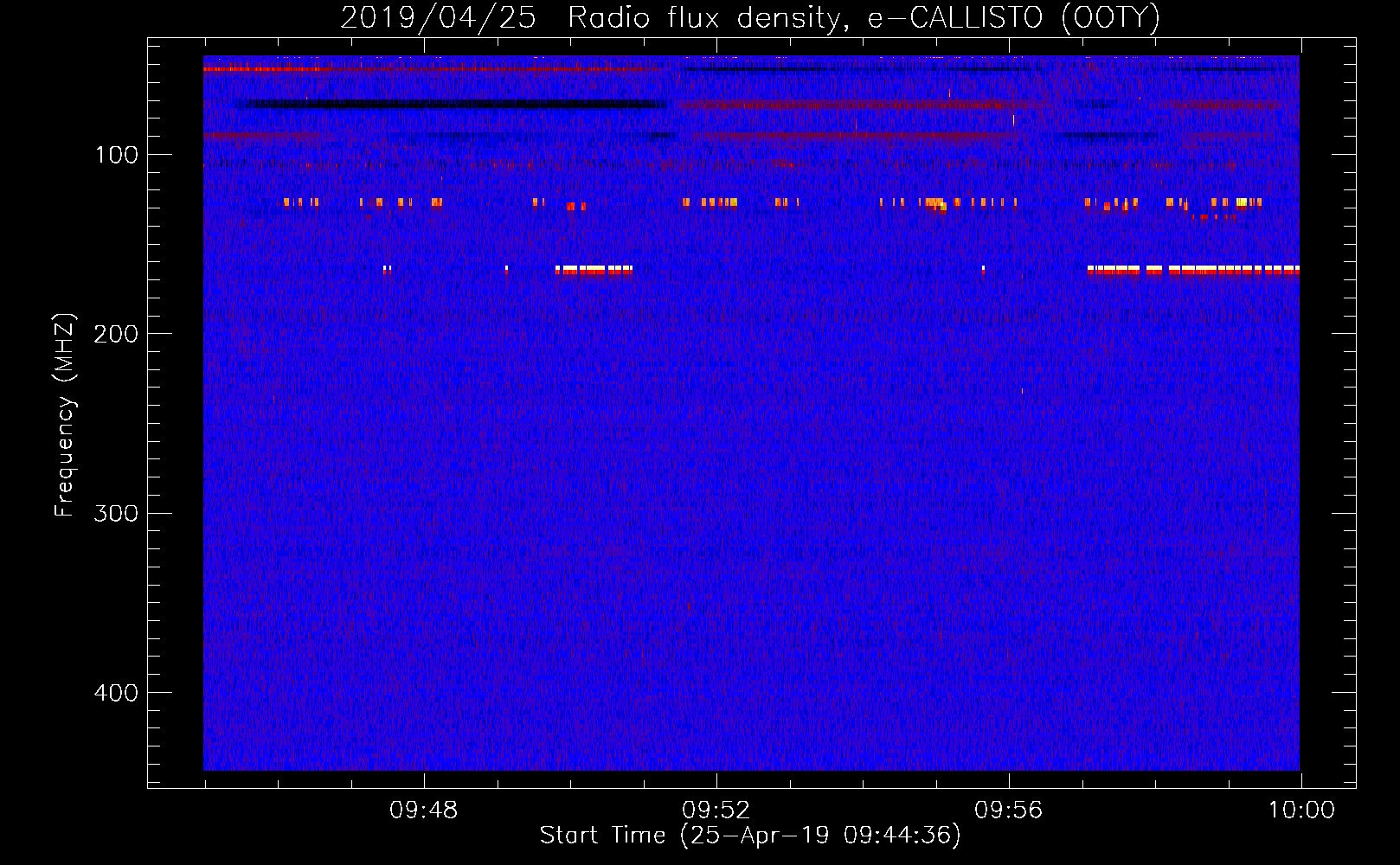Click the 100 frequency tick label
Image resolution: width=1400 pixels, height=865 pixels.
click(x=116, y=156)
